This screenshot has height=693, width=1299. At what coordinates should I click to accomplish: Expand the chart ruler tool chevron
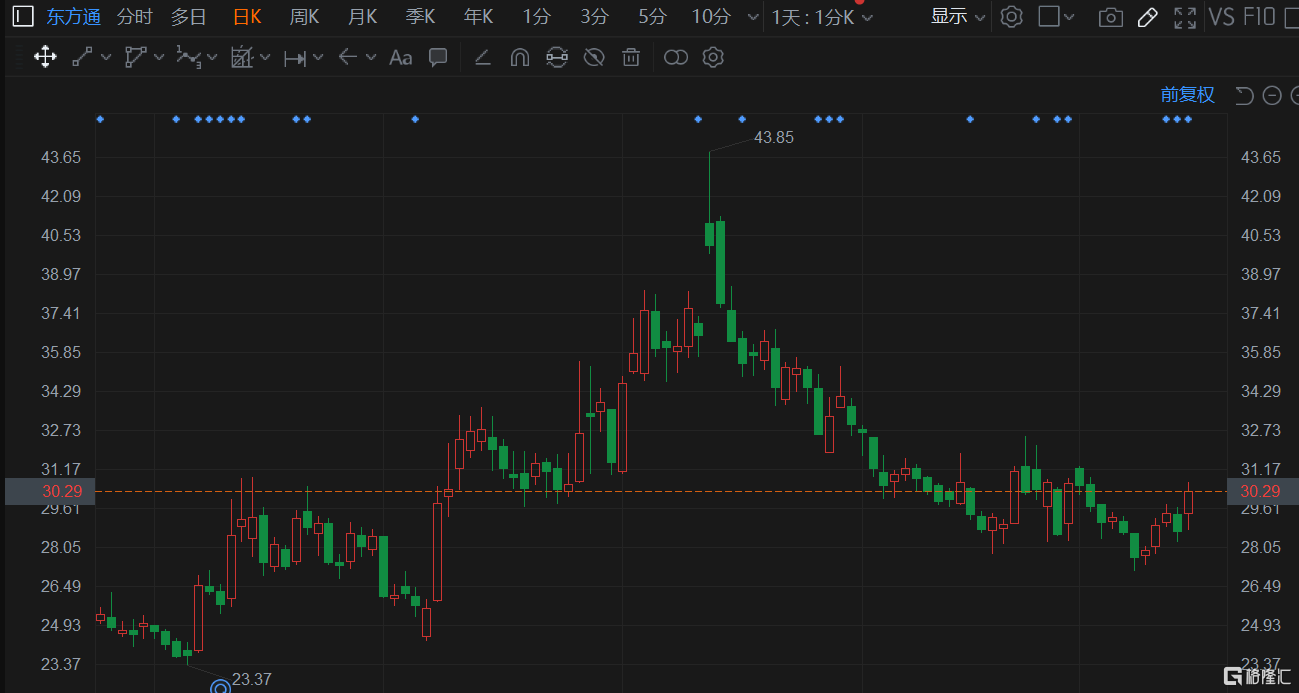point(265,58)
